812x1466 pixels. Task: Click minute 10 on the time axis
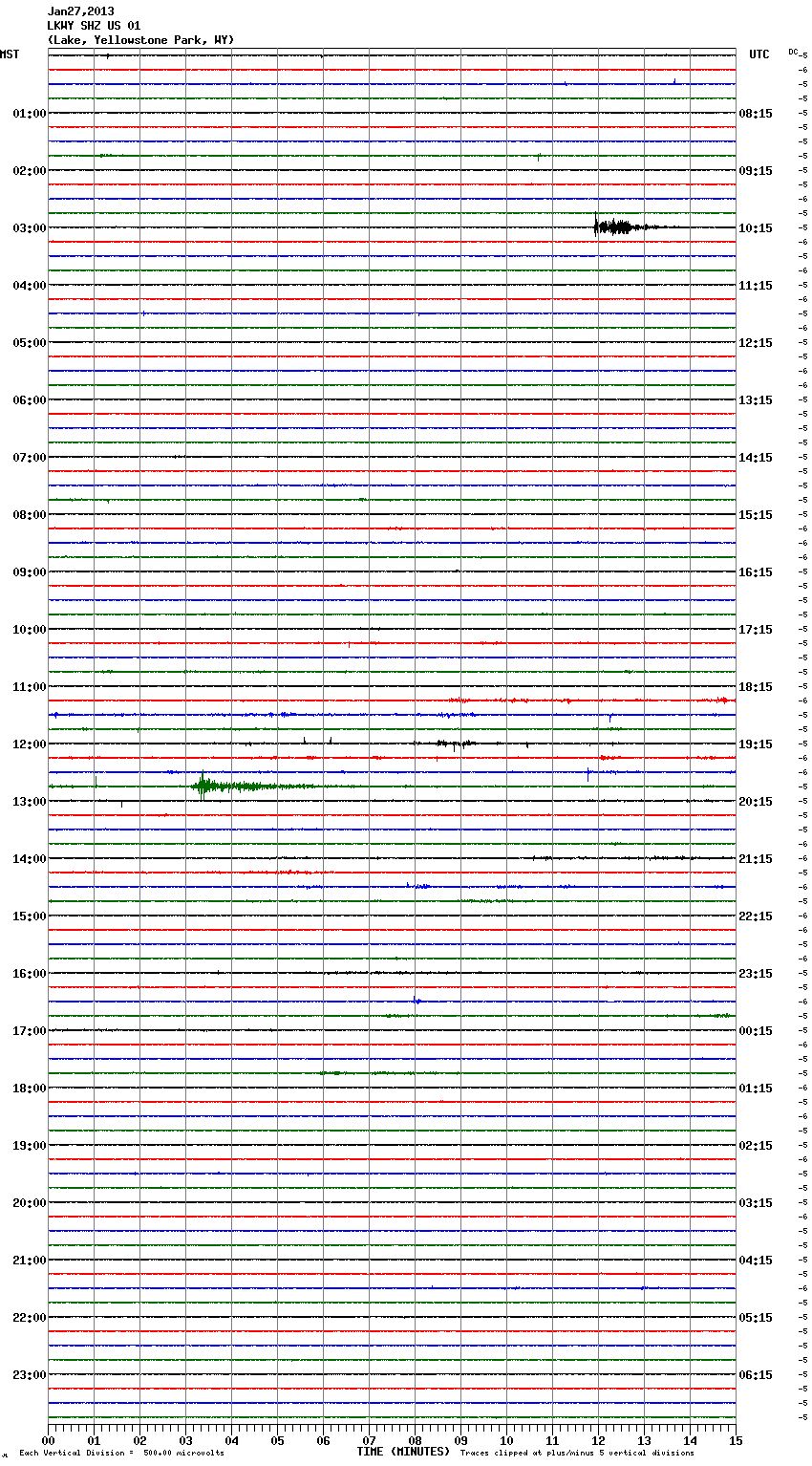coord(506,1440)
